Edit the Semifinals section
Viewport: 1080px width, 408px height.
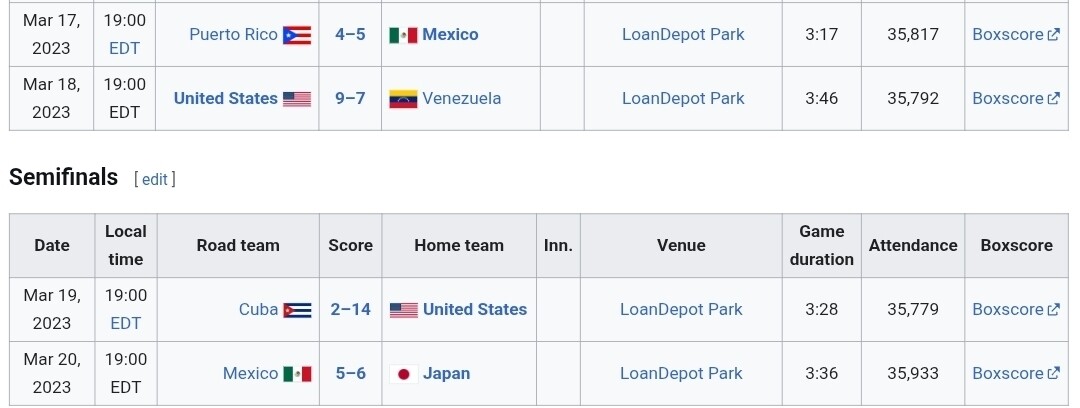(x=155, y=179)
